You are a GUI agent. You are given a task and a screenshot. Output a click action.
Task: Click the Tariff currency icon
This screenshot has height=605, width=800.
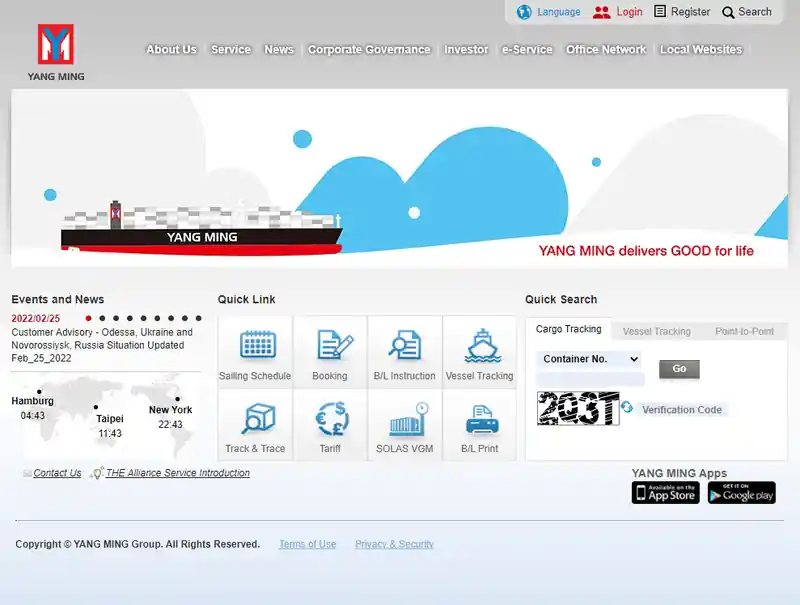(332, 419)
